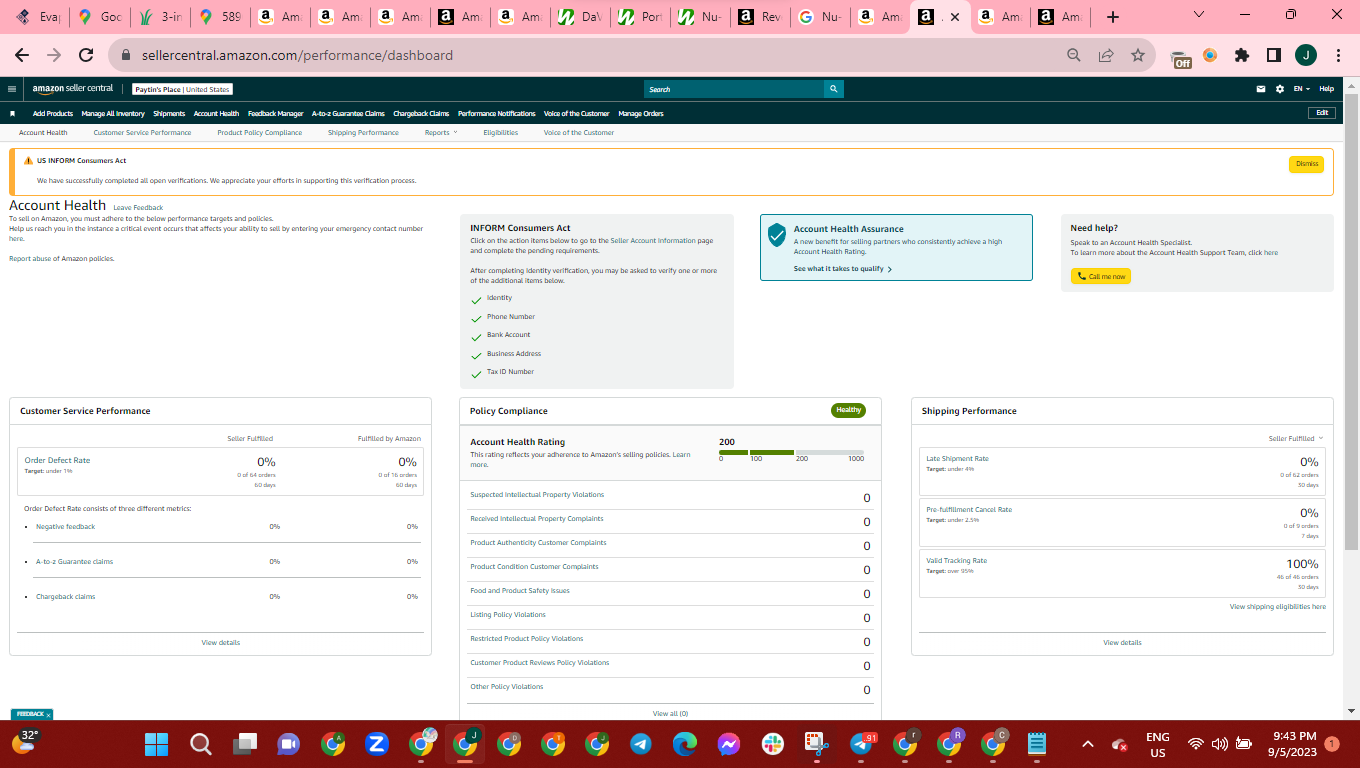Click View shipping eligibilities here
This screenshot has width=1360, height=768.
(1278, 607)
